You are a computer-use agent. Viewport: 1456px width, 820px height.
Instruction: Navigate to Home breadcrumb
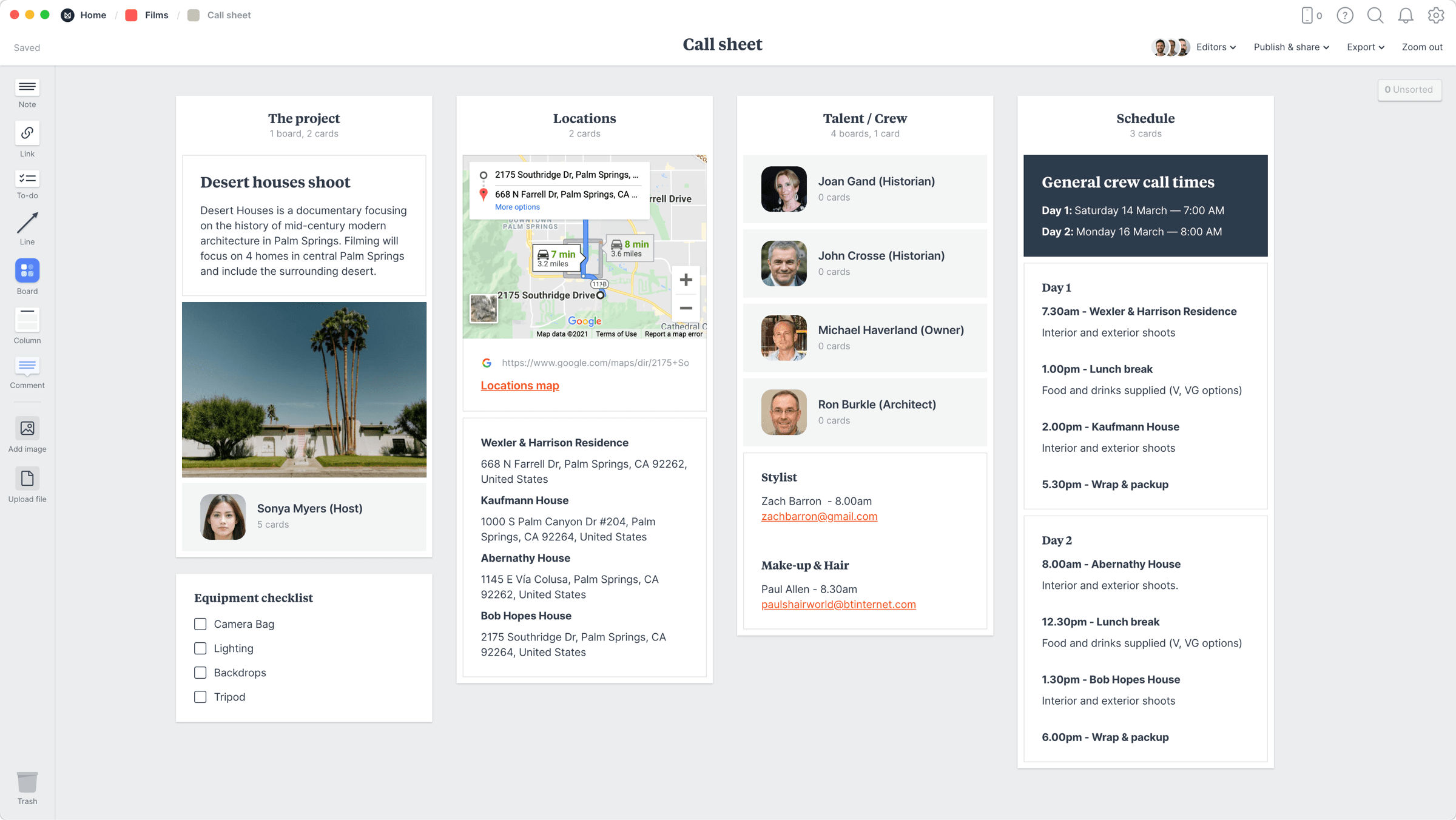click(93, 15)
